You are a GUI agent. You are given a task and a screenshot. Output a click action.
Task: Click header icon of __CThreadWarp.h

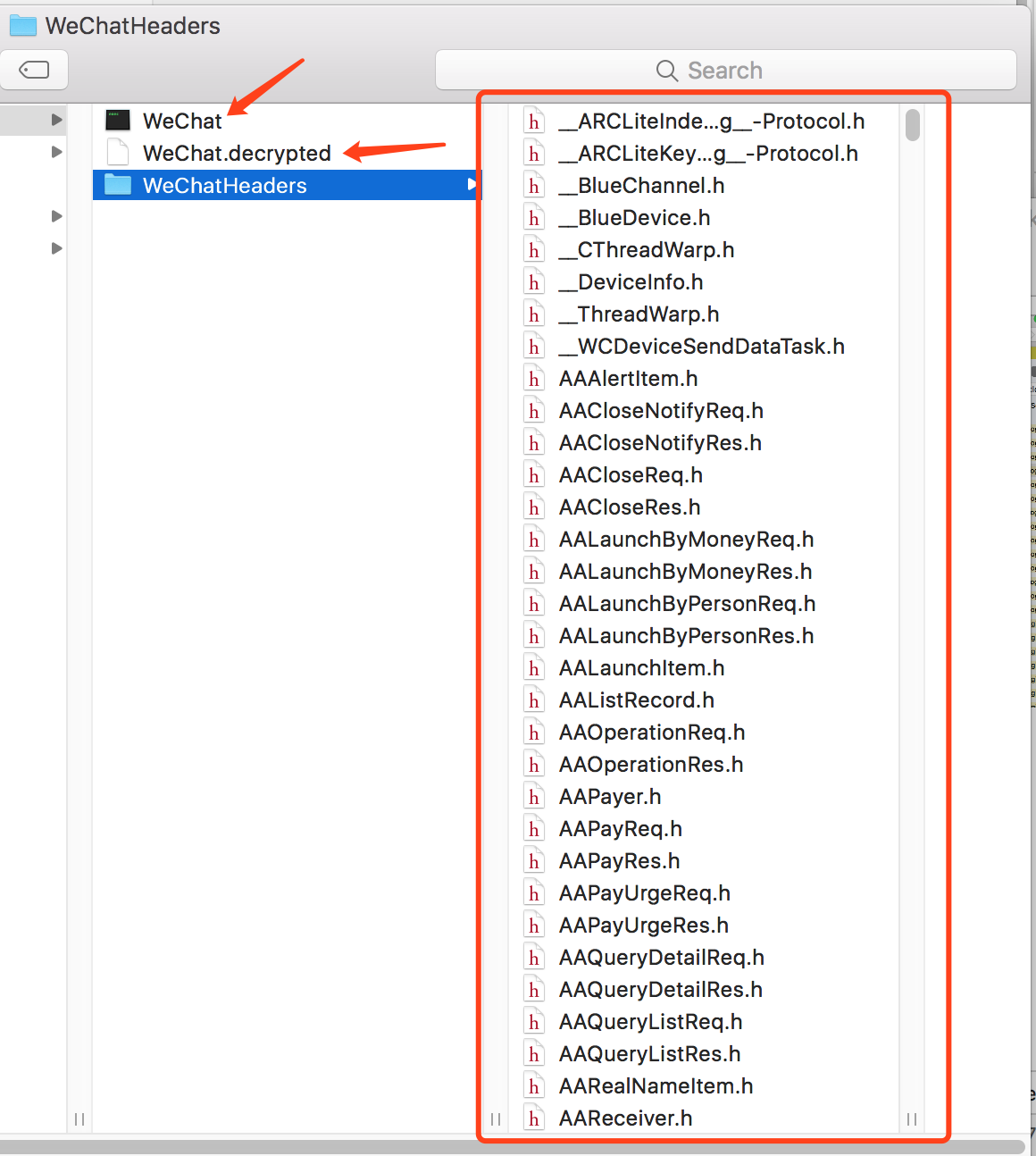pyautogui.click(x=534, y=249)
